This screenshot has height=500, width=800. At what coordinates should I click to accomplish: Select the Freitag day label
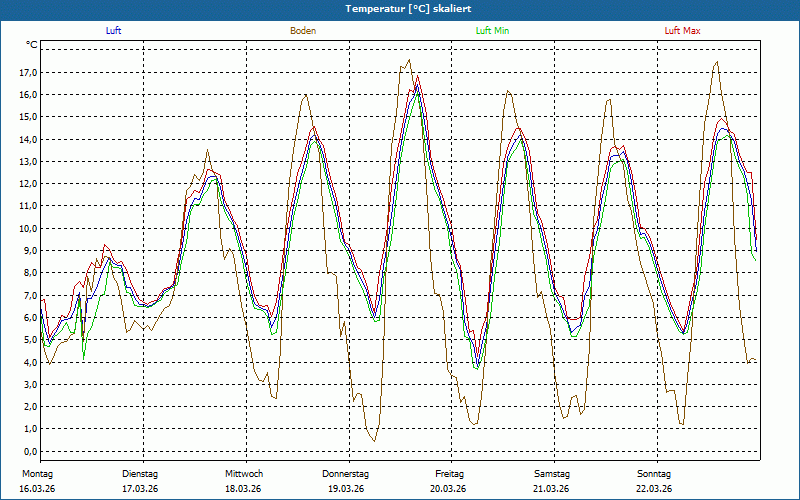coord(449,473)
